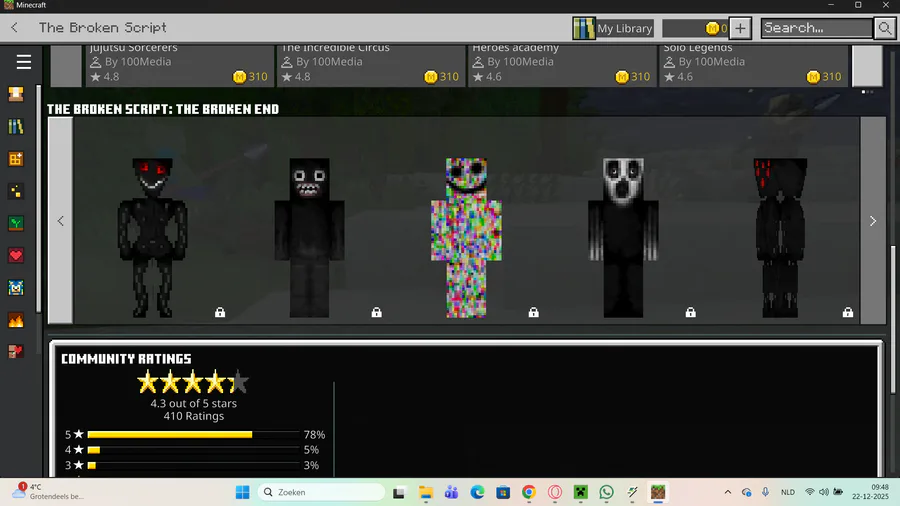Click the sidebar vertical scrollbar
This screenshot has width=900, height=506.
tap(38, 199)
